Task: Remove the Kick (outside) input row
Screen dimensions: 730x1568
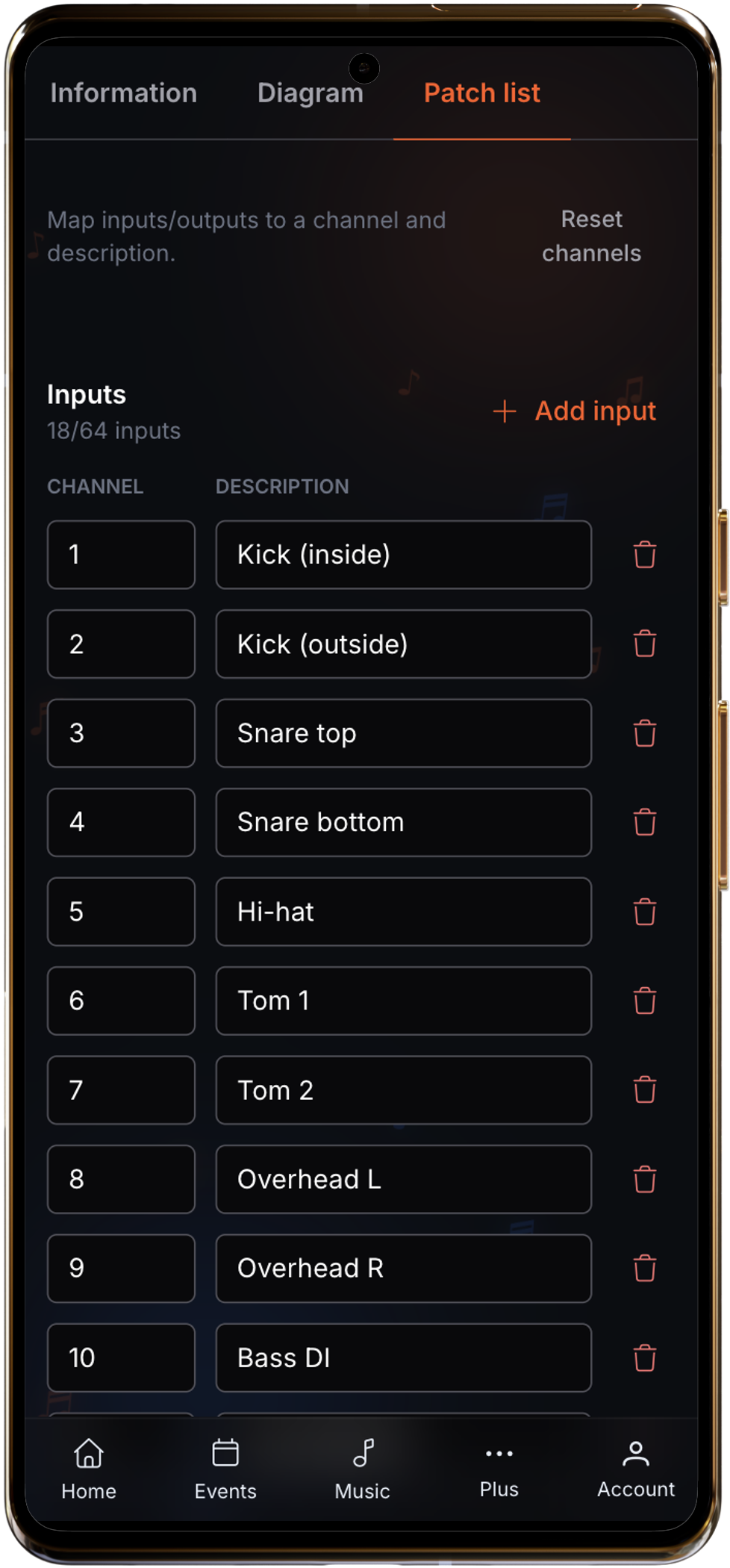Action: [x=644, y=644]
